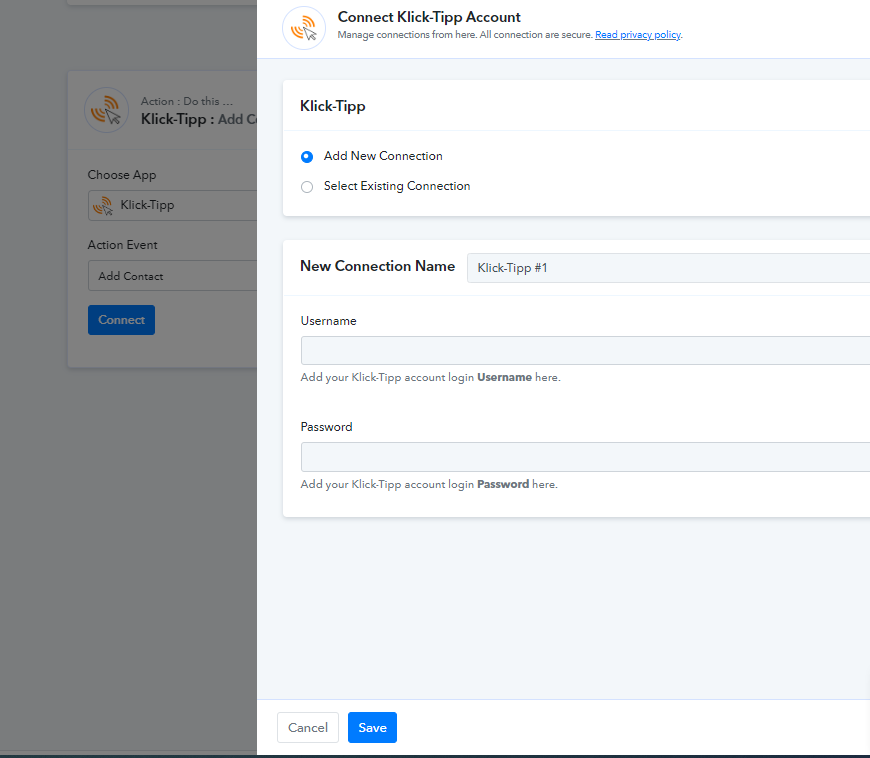Click the Klick-Tipp icon beside Action: Do this
This screenshot has width=870, height=758.
coord(107,110)
